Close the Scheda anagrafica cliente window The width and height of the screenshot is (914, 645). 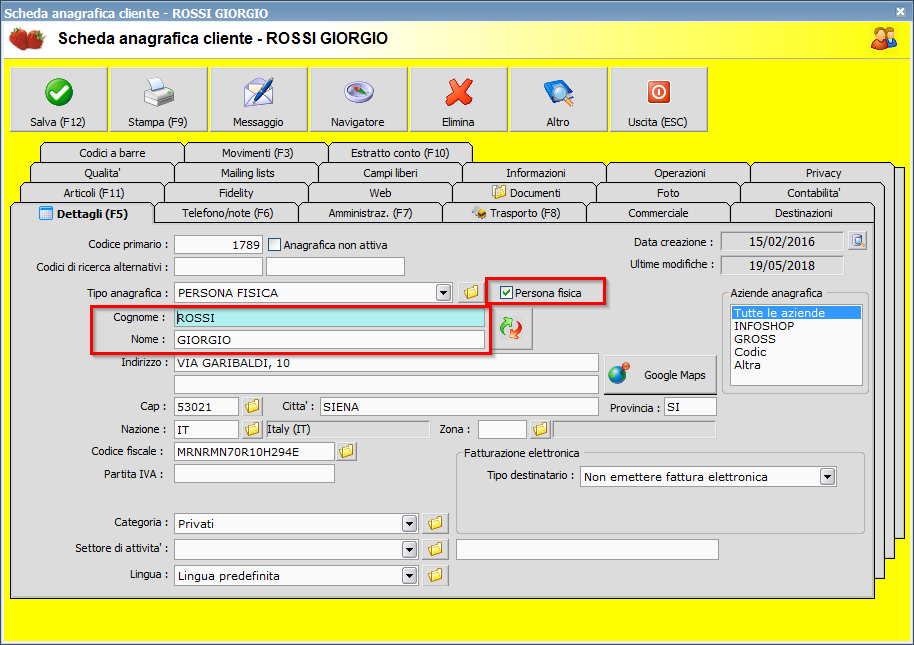(901, 12)
